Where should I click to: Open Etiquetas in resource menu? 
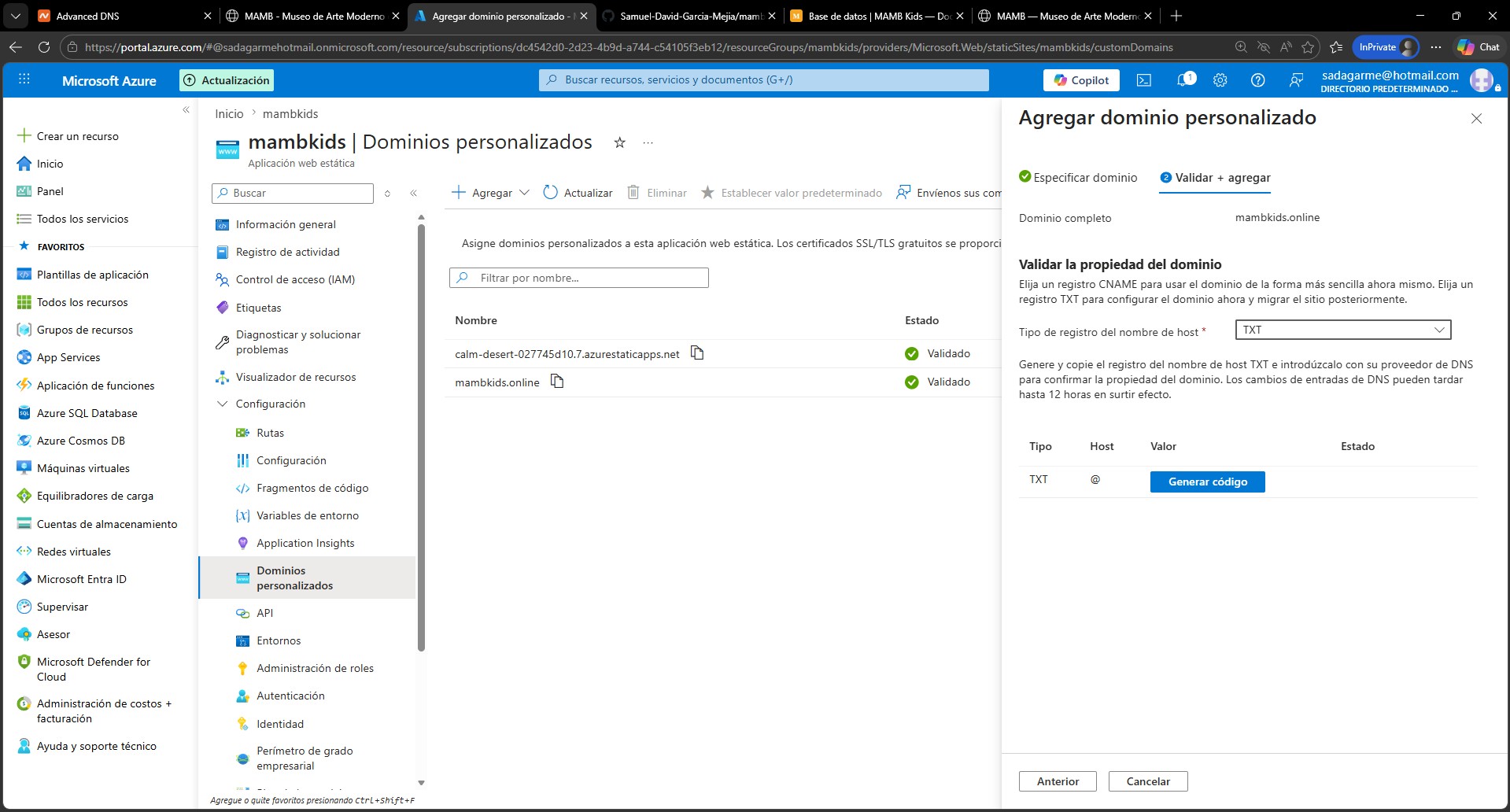coord(258,308)
